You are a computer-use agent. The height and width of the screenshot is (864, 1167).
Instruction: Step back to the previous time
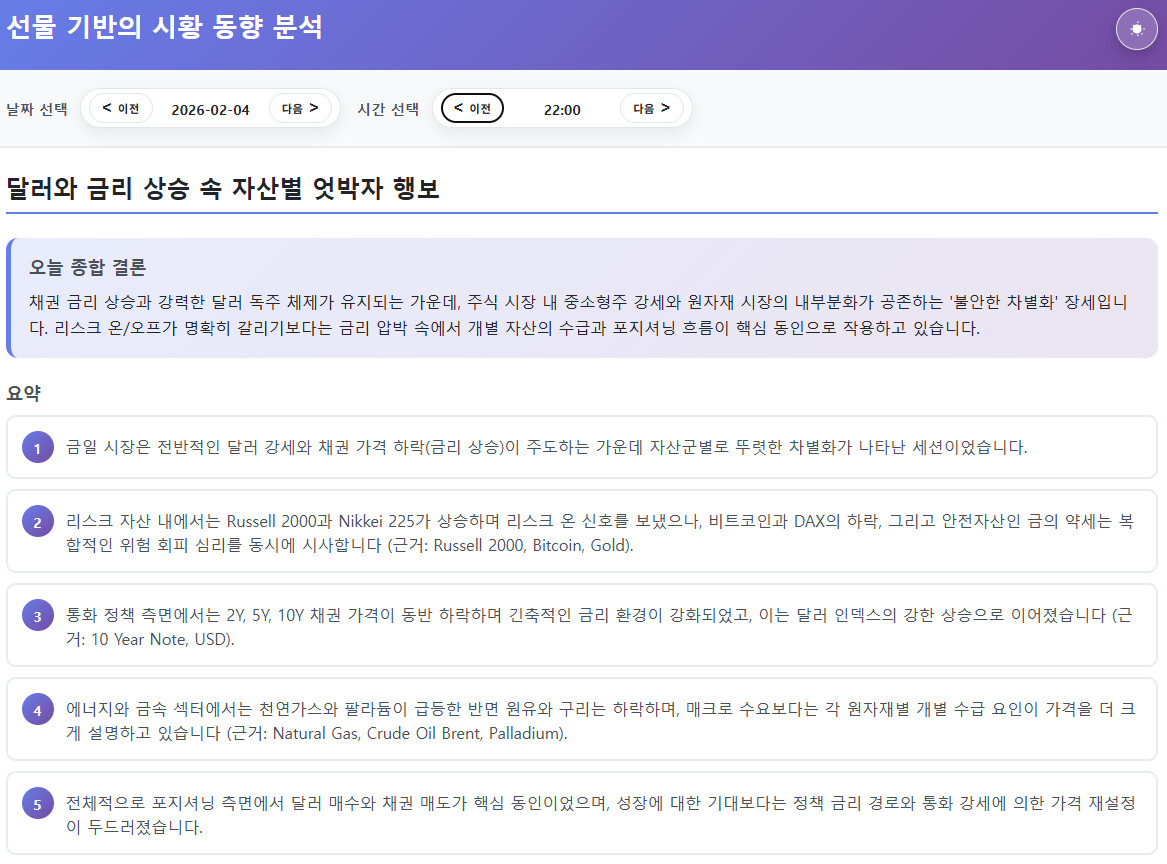472,108
